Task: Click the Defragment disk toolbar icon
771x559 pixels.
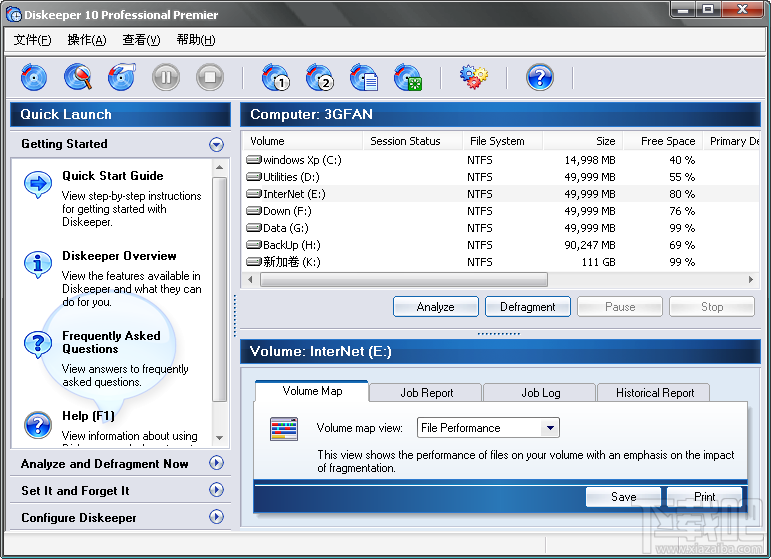Action: pyautogui.click(x=121, y=77)
